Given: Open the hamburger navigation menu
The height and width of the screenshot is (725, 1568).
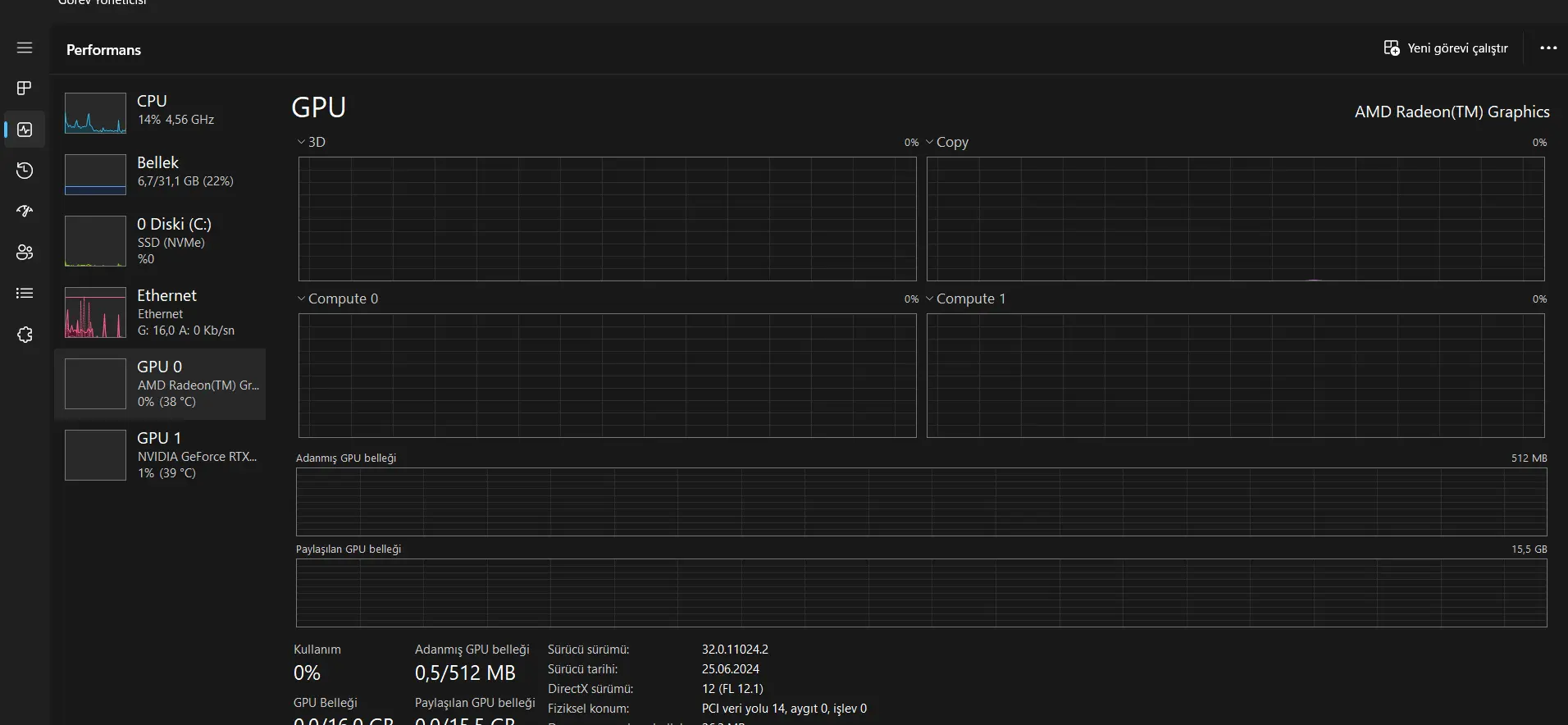Looking at the screenshot, I should (x=25, y=48).
